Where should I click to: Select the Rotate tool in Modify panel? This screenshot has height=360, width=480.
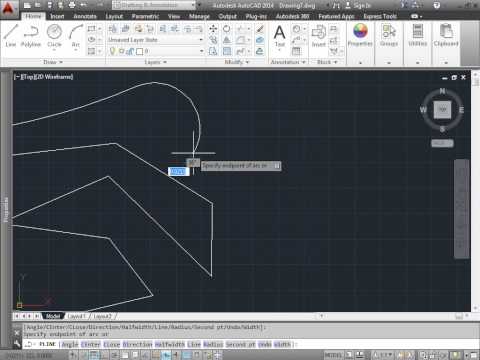227,29
